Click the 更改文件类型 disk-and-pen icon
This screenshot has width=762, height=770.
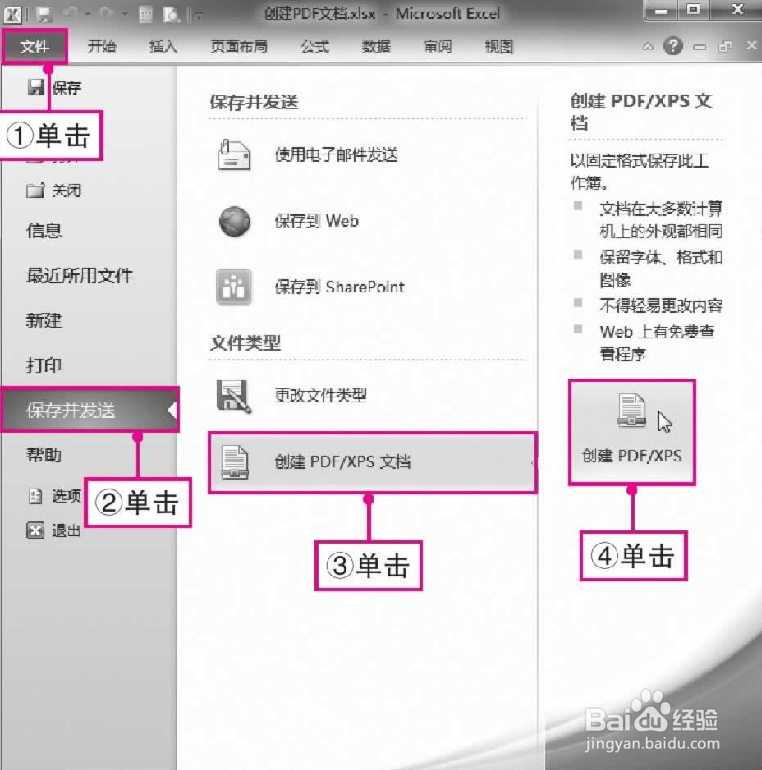point(234,396)
